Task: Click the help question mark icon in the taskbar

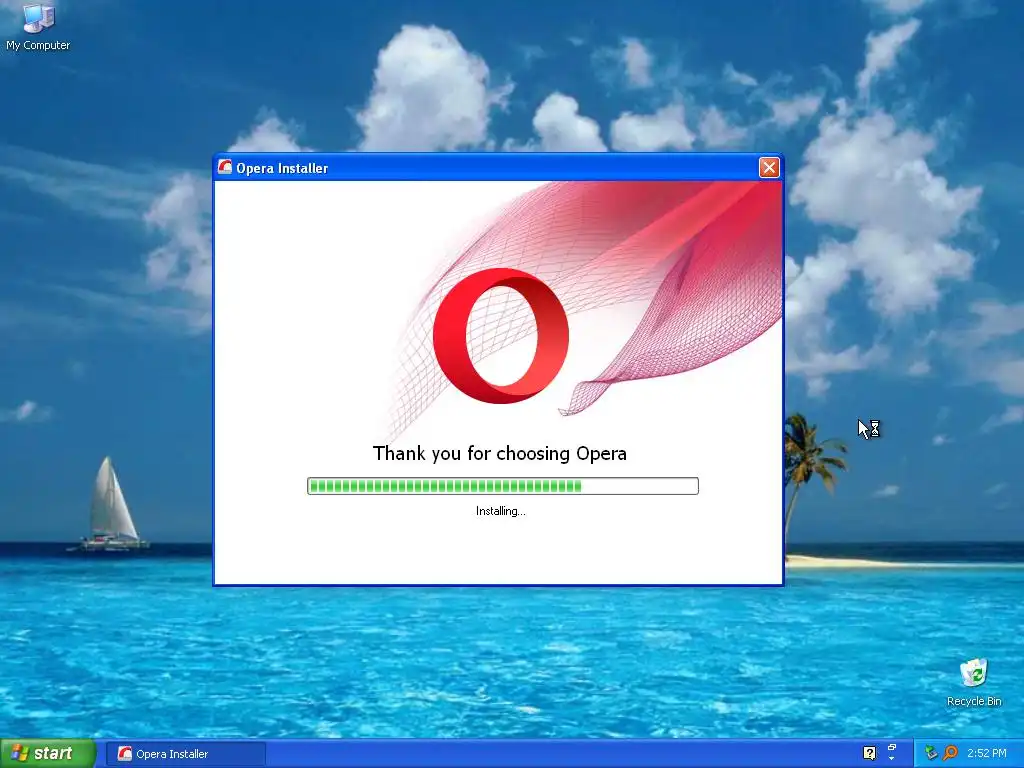Action: 869,753
